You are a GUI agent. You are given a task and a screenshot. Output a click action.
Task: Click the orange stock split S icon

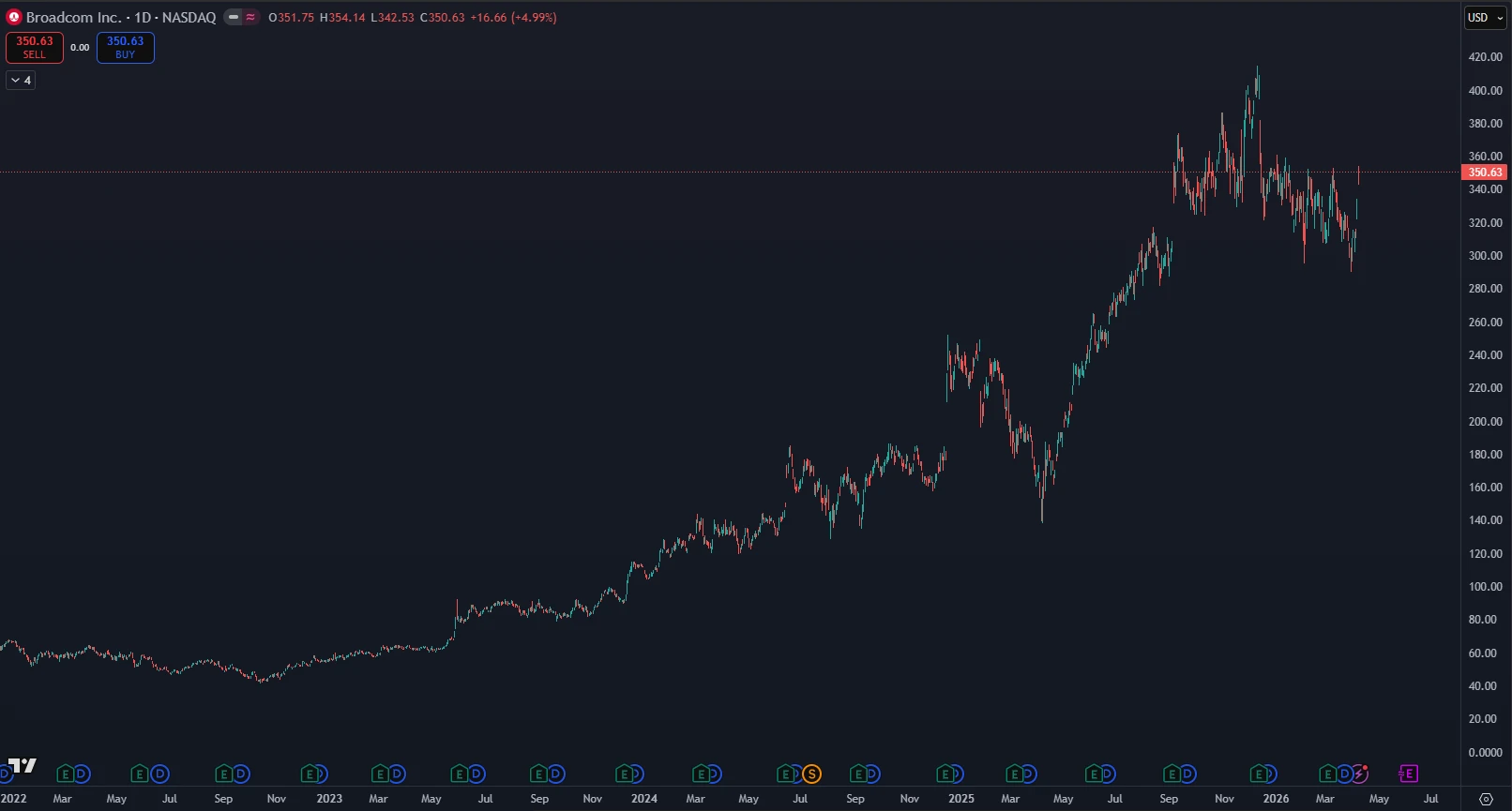(811, 773)
